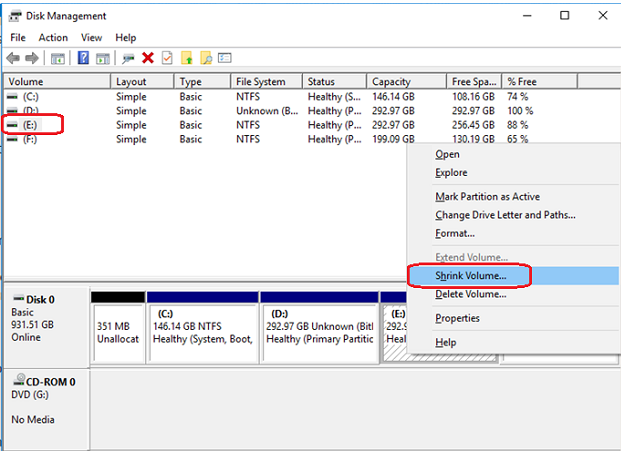Click the Unknown (B... file system cell

pos(267,111)
